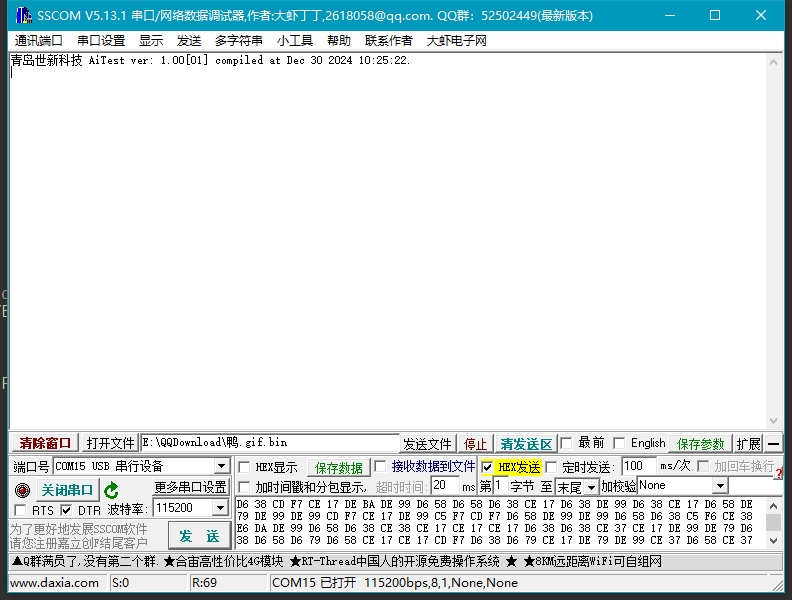Screen dimensions: 792x600
Task: Click the receive window scrollbar down arrow
Action: click(x=773, y=421)
